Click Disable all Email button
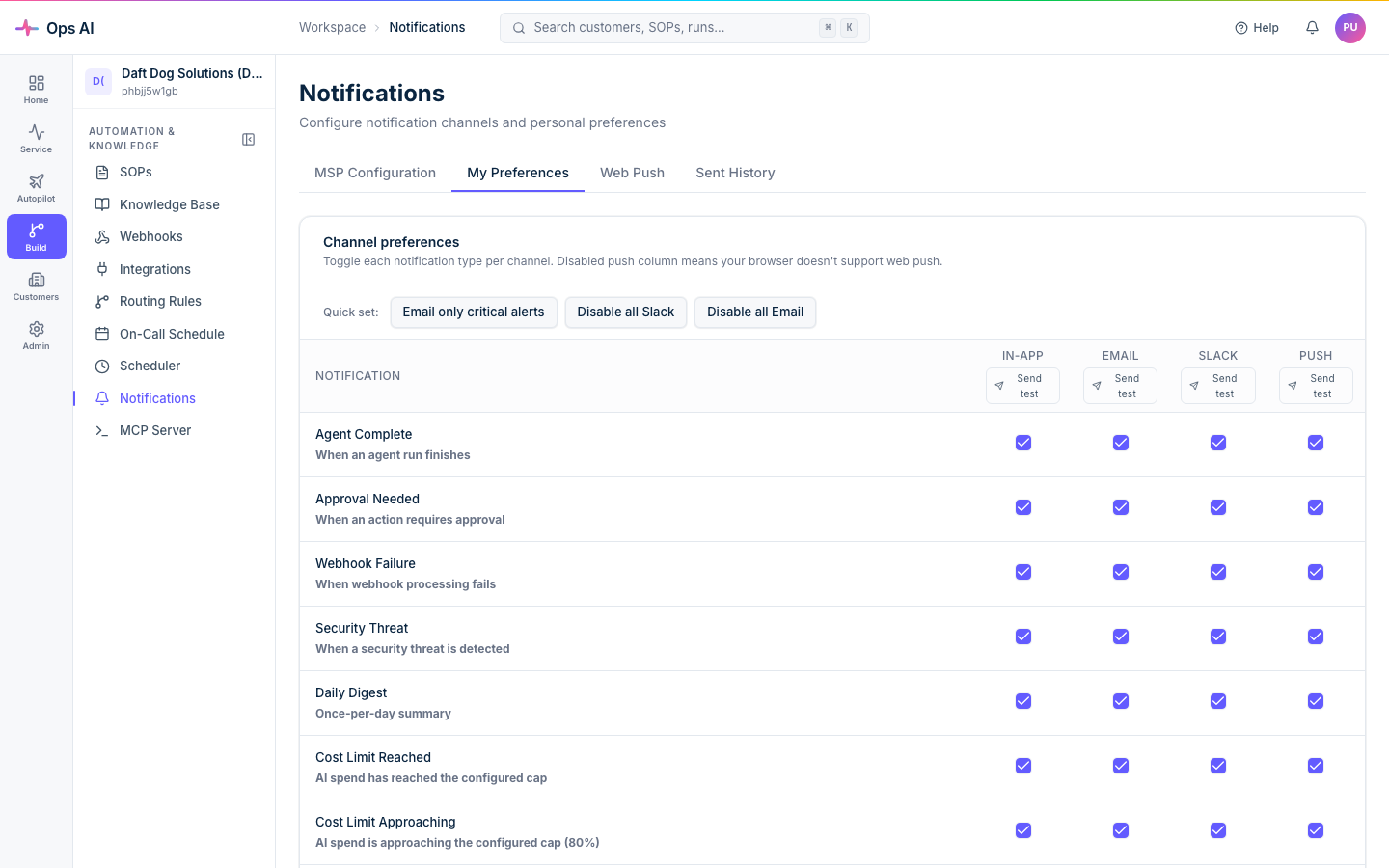This screenshot has width=1389, height=868. click(x=755, y=312)
